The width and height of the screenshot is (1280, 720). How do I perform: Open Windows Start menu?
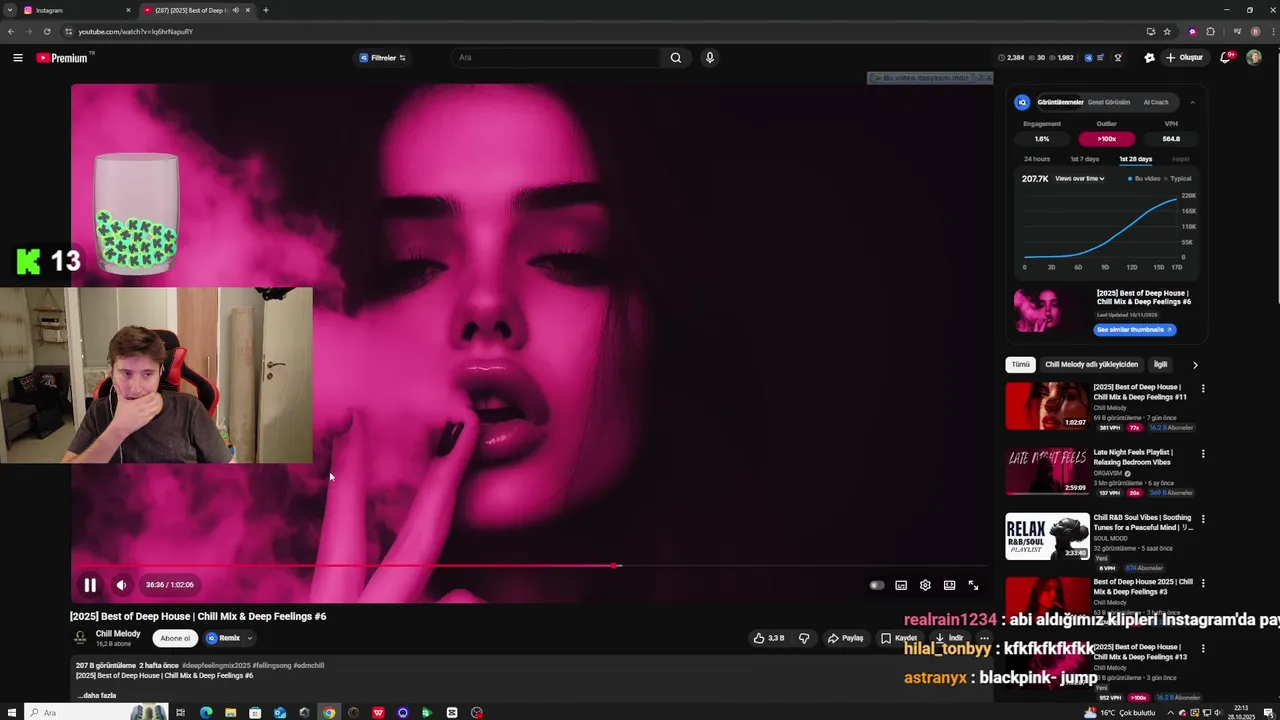tap(10, 712)
